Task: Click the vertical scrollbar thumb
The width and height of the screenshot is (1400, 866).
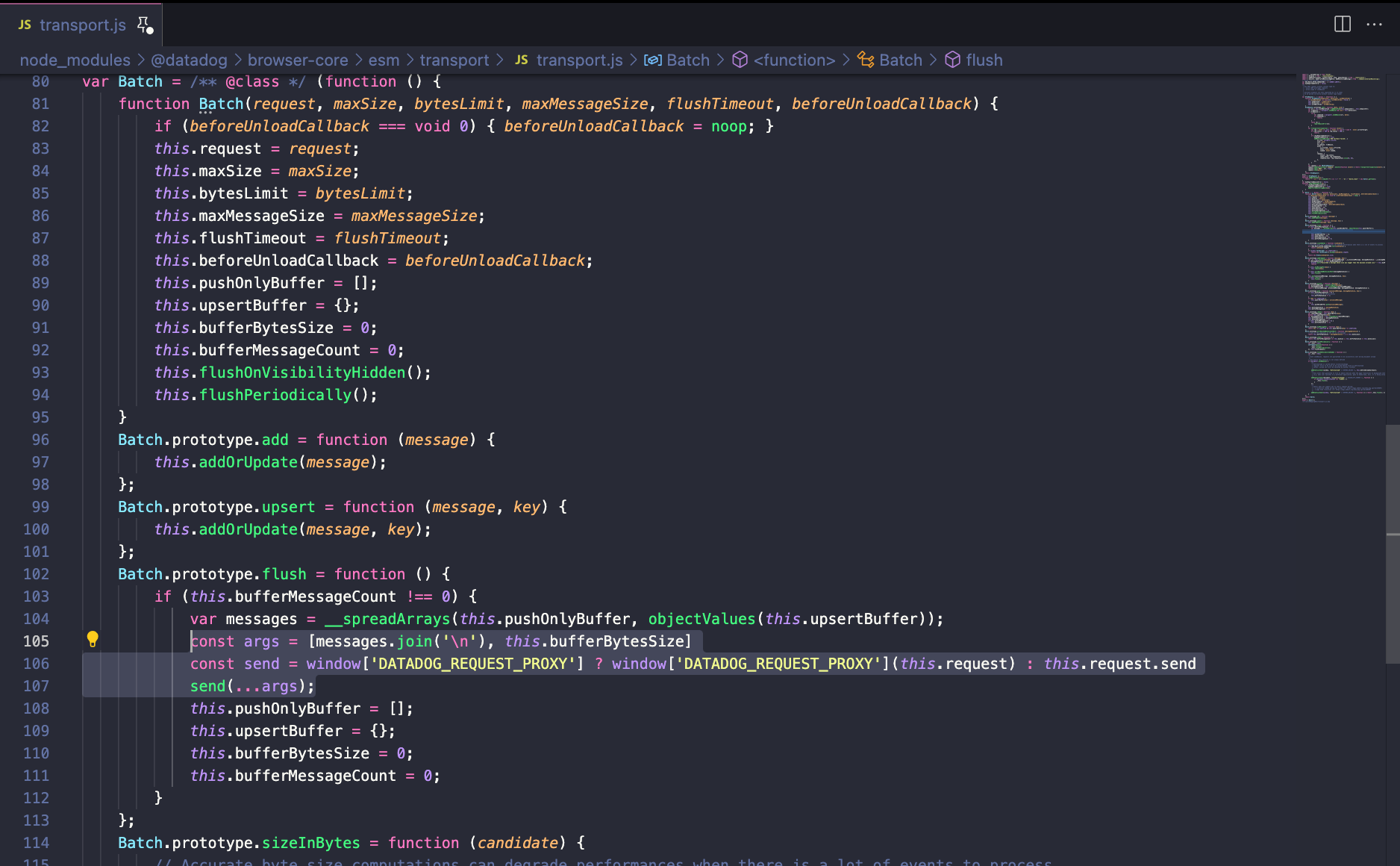Action: (x=1392, y=543)
